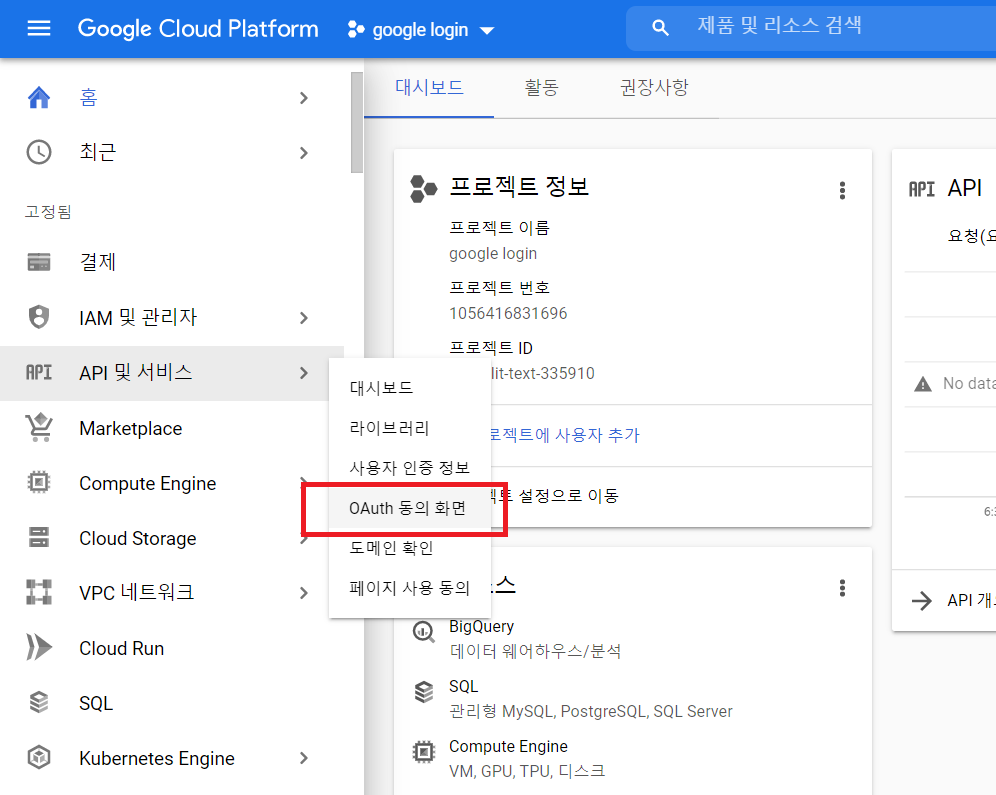The image size is (996, 795).
Task: Select 페이지 사용 동의 menu item
Action: point(410,588)
